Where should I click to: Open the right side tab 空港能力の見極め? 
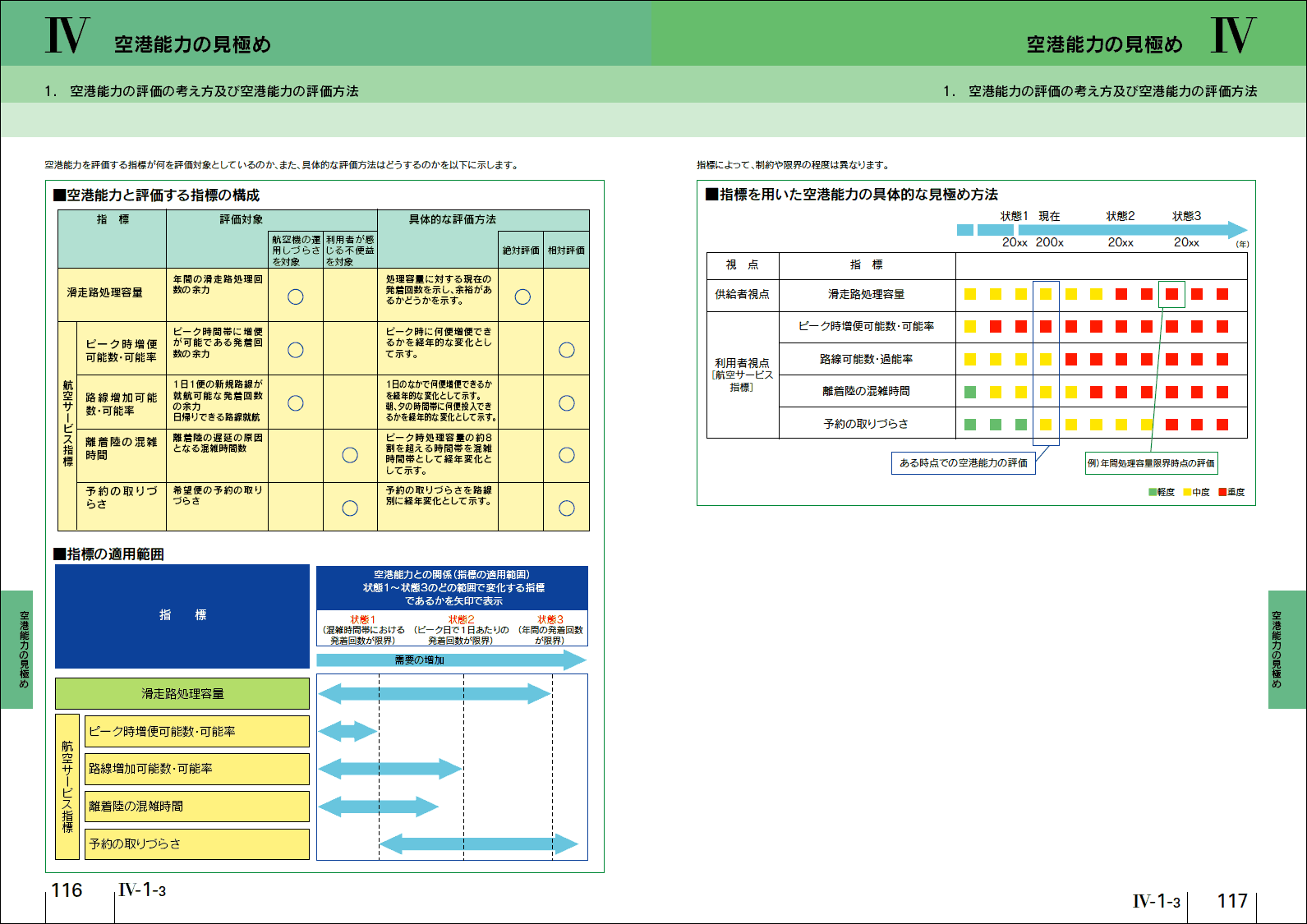pyautogui.click(x=1286, y=649)
